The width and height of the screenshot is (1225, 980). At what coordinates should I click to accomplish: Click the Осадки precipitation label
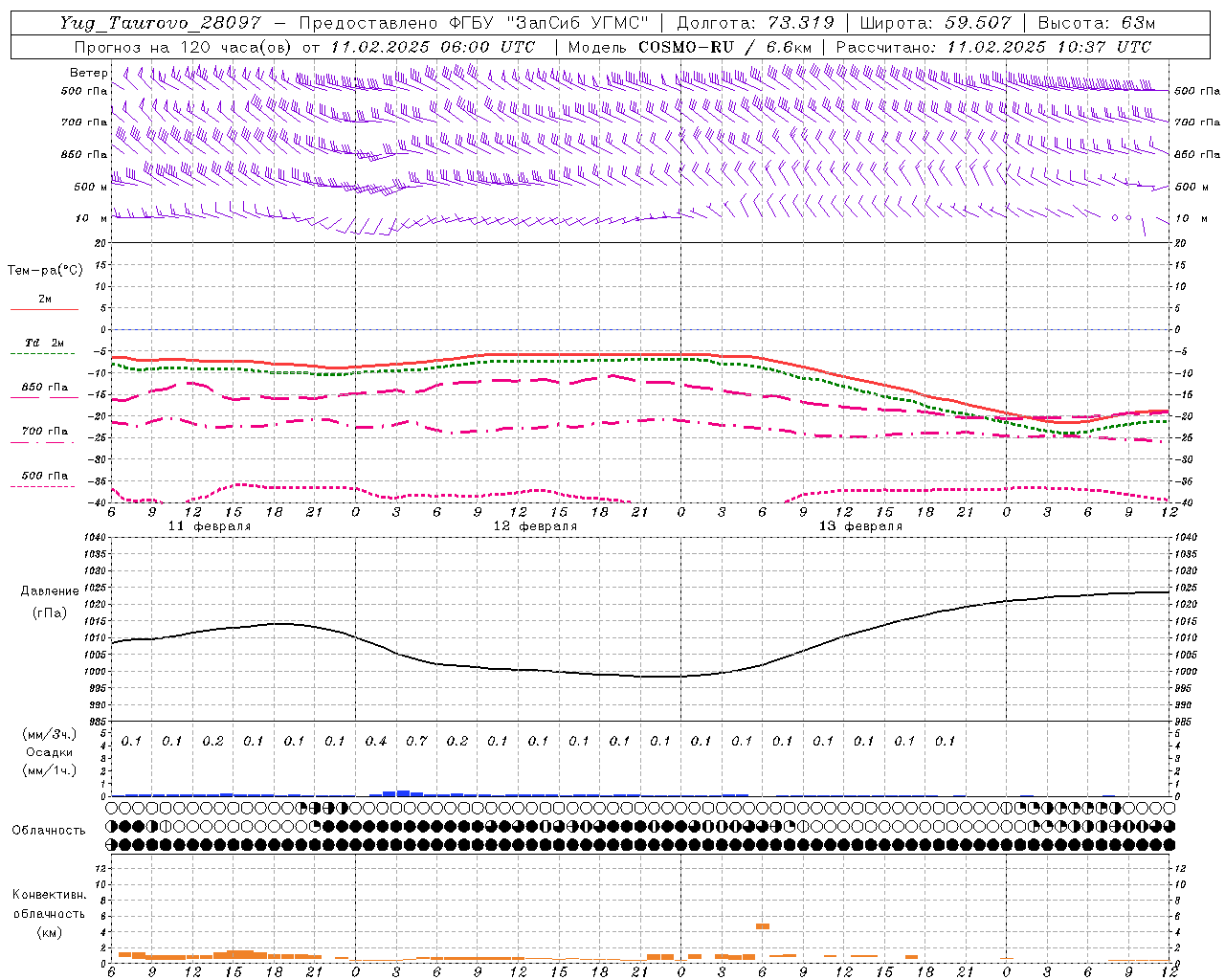click(x=50, y=752)
